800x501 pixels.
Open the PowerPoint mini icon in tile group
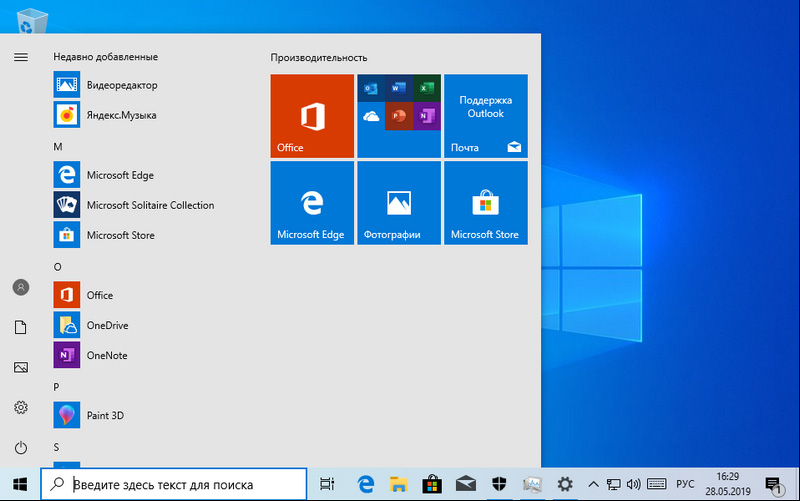point(399,117)
